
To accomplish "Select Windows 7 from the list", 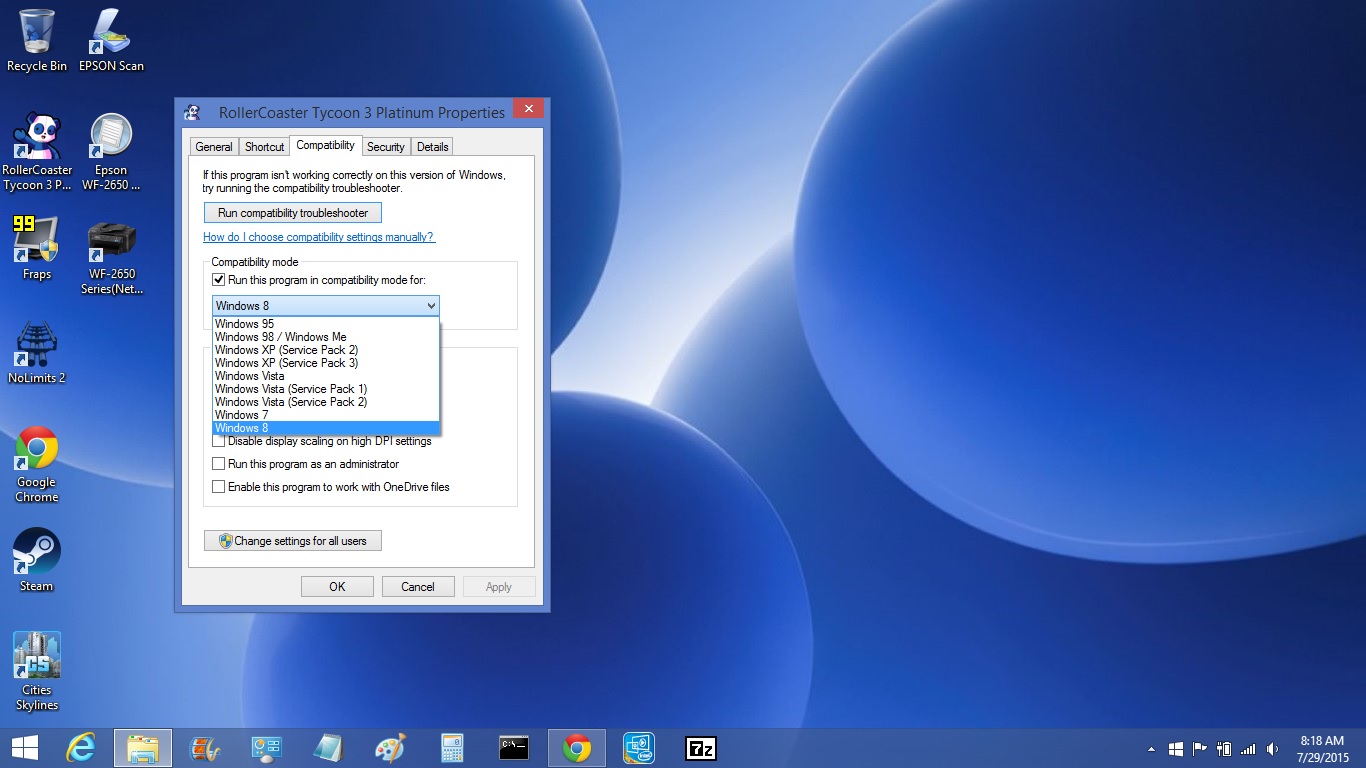I will click(242, 415).
